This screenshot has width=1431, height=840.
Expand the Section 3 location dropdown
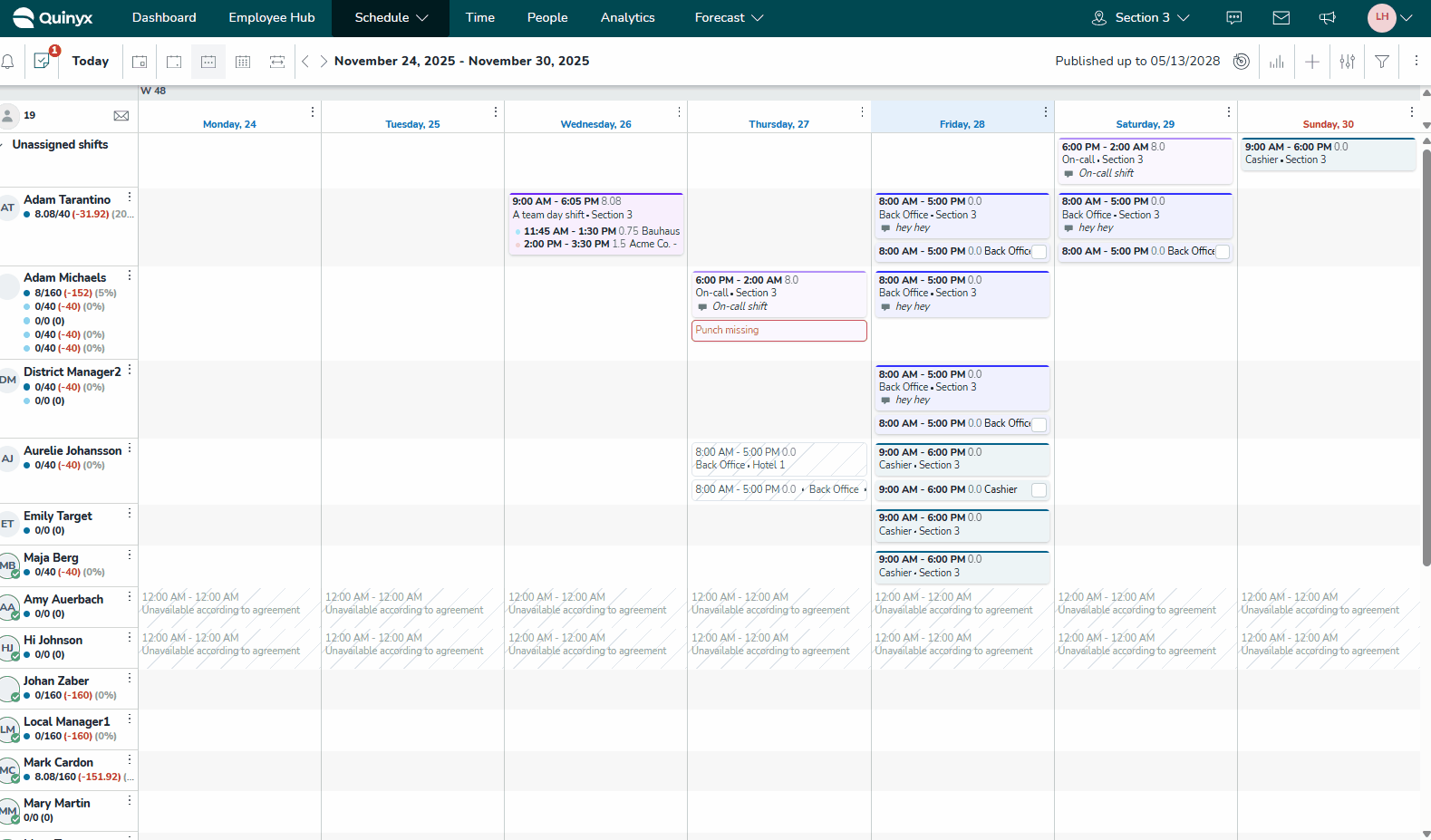pos(1141,18)
